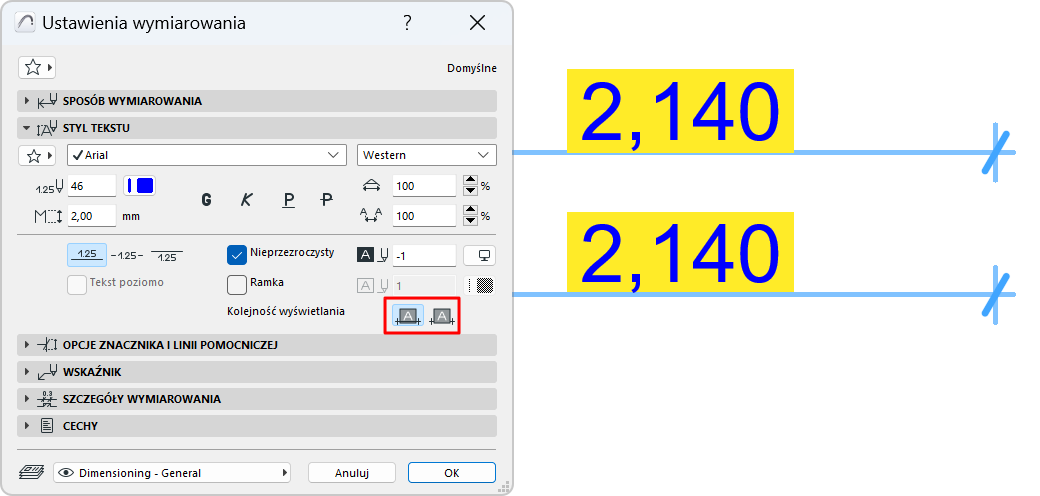Click the upper 2,140 dimension text

(x=680, y=111)
